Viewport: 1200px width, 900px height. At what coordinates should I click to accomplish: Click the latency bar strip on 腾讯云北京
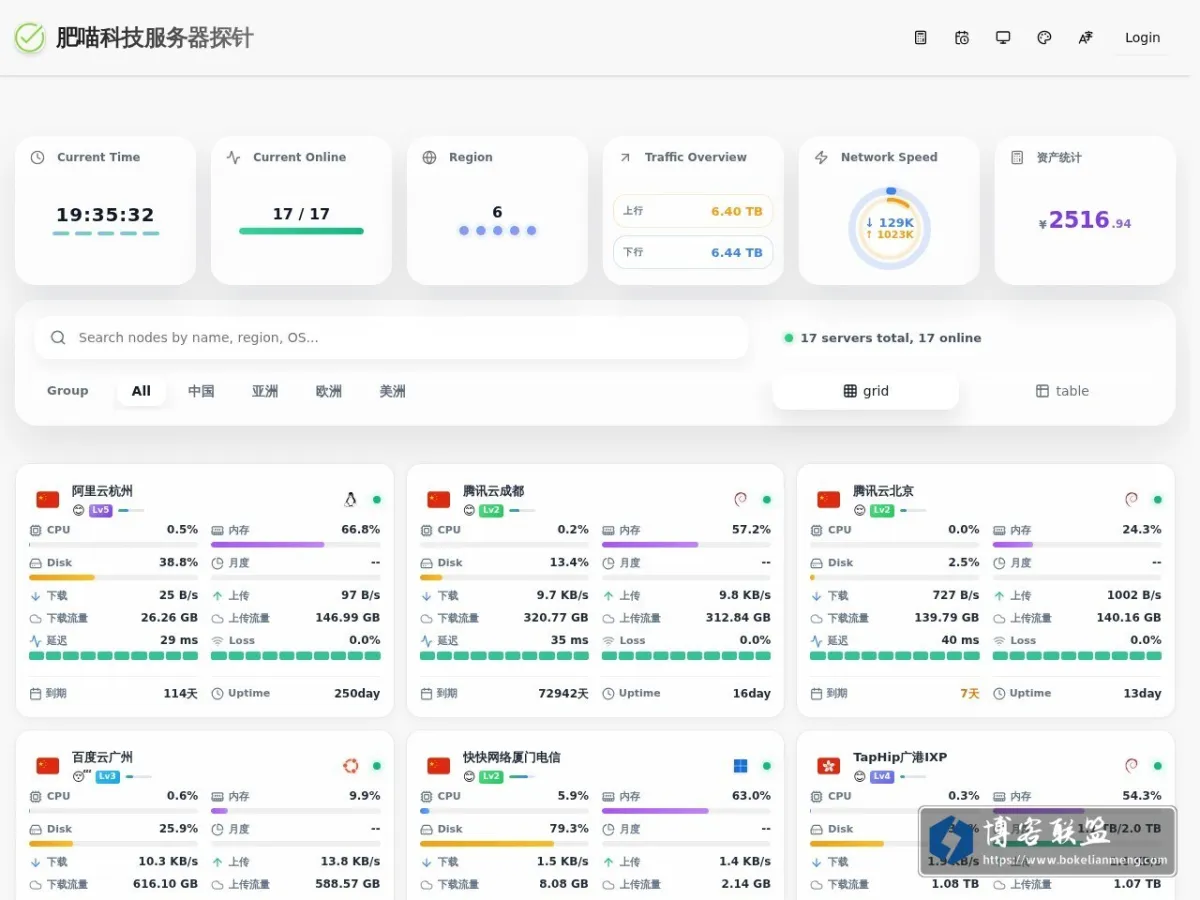click(895, 656)
